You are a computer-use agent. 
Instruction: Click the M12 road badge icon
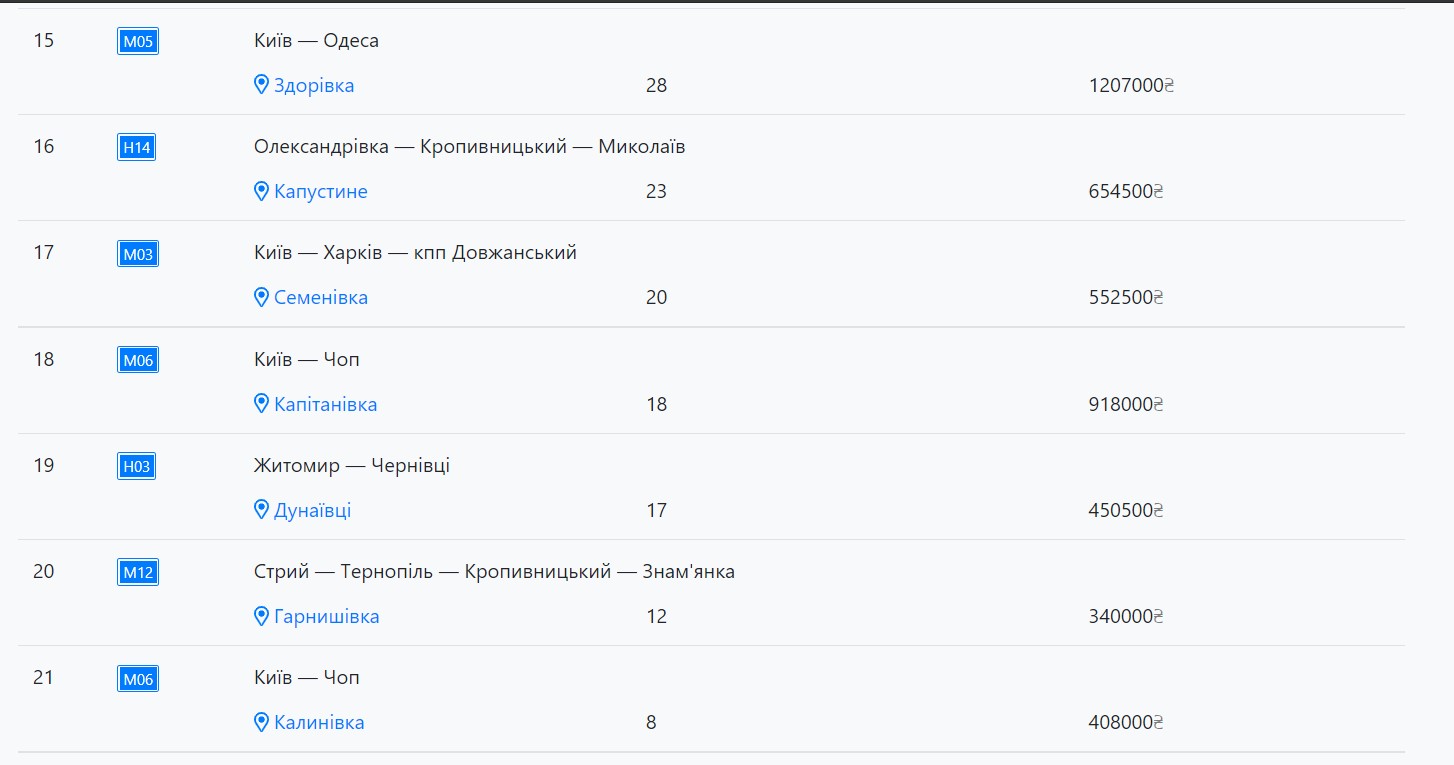(138, 572)
